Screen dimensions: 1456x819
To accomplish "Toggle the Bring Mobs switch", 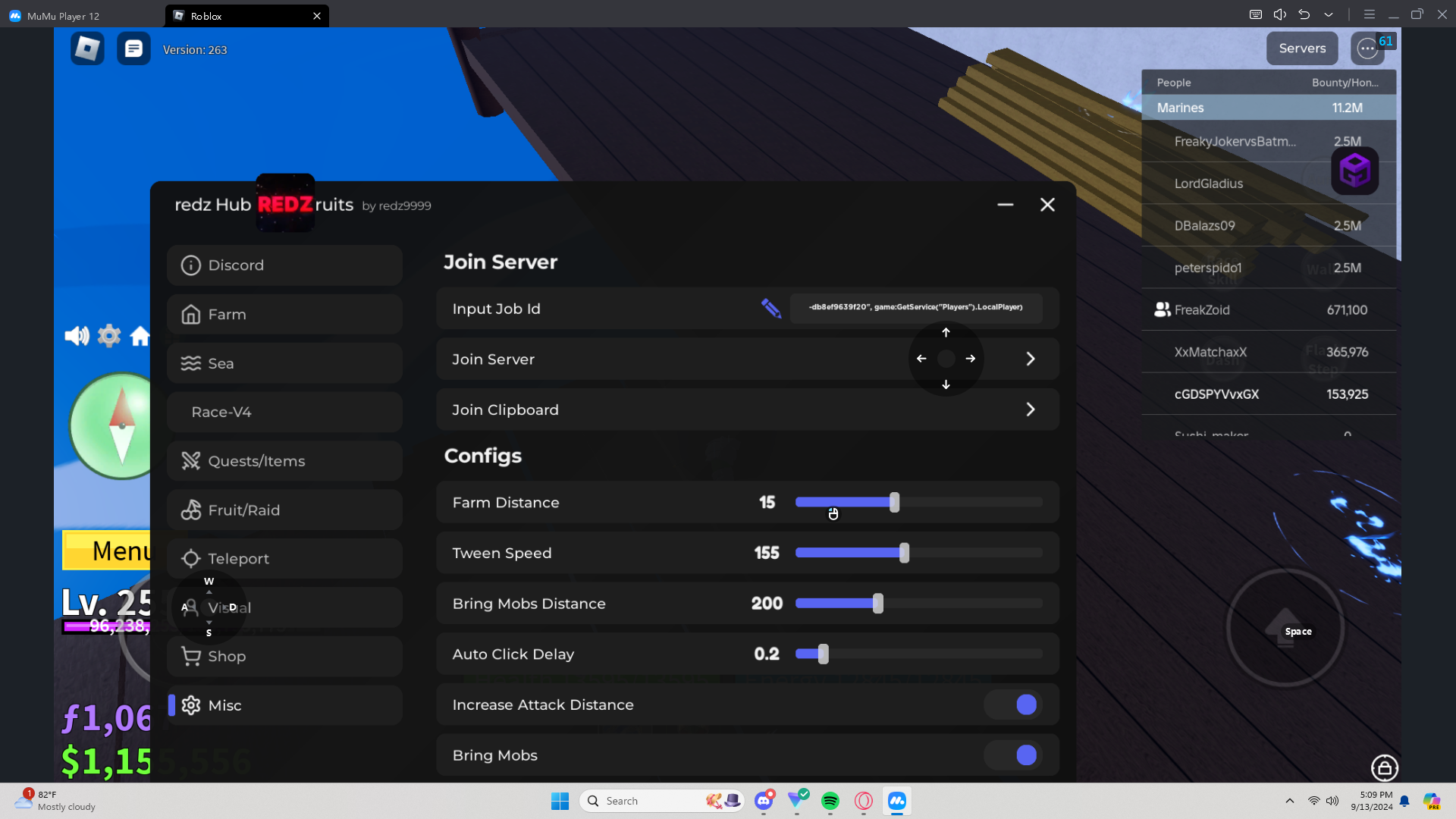I will (x=1013, y=755).
